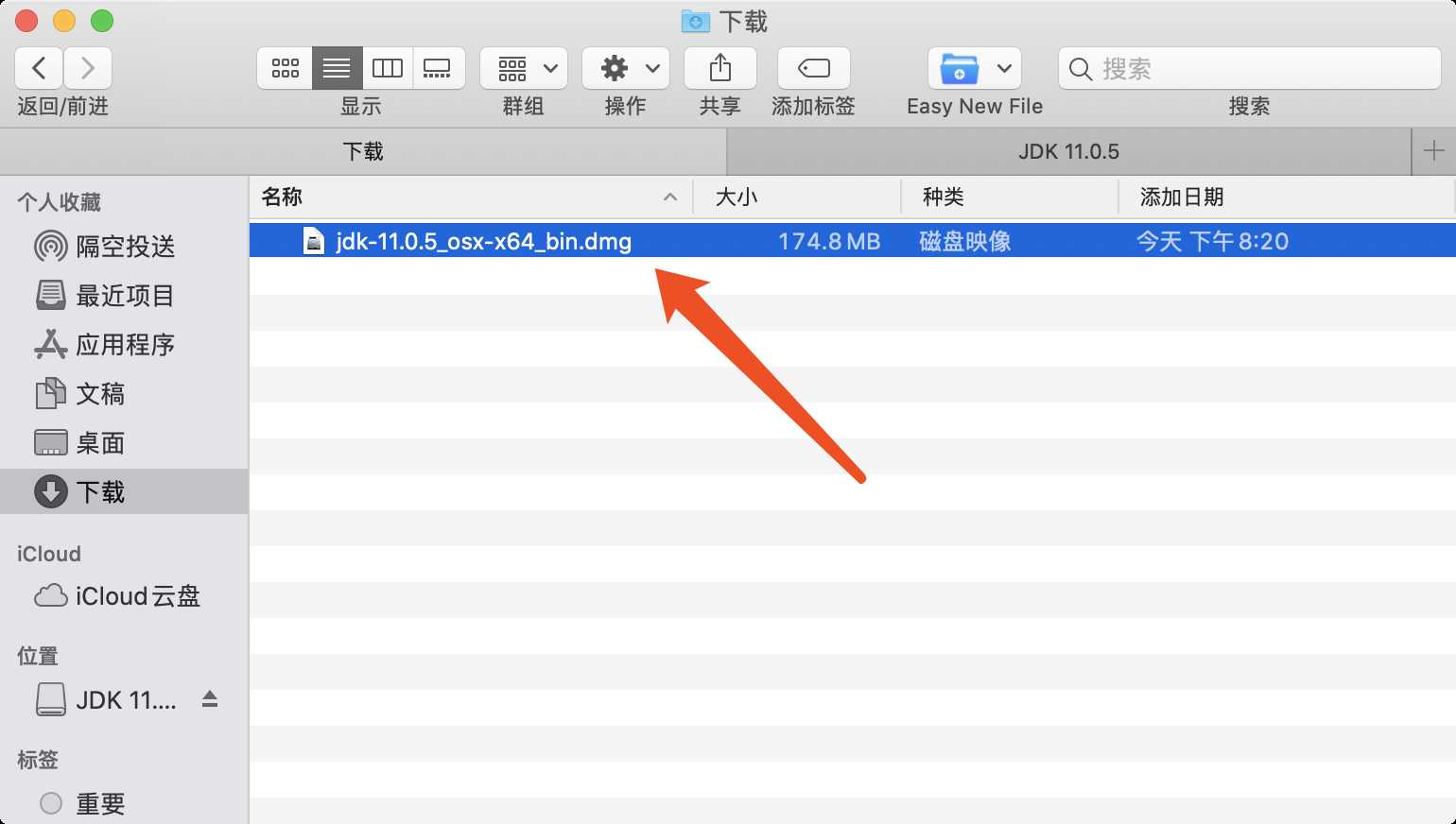The image size is (1456, 824).
Task: Add a new tab with plus button
Action: [1433, 151]
